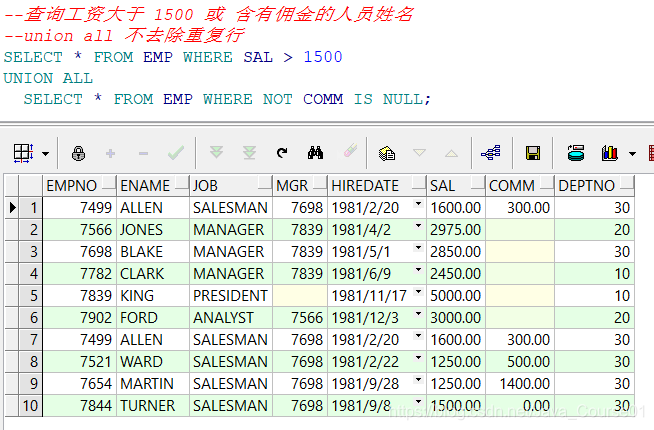Open date dropdown for 1981/6/9
This screenshot has height=430, width=654.
pos(418,270)
